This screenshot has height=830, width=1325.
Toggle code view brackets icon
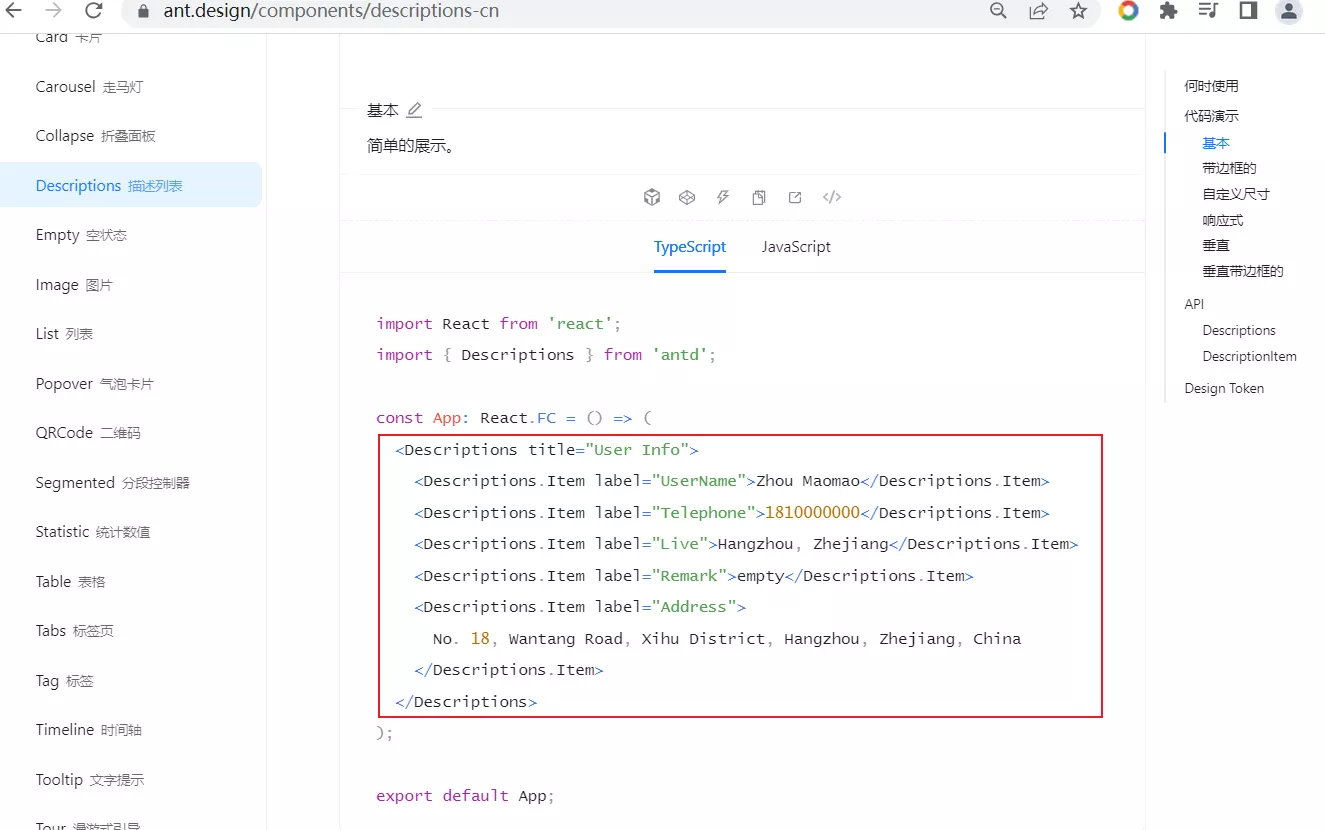pos(832,197)
